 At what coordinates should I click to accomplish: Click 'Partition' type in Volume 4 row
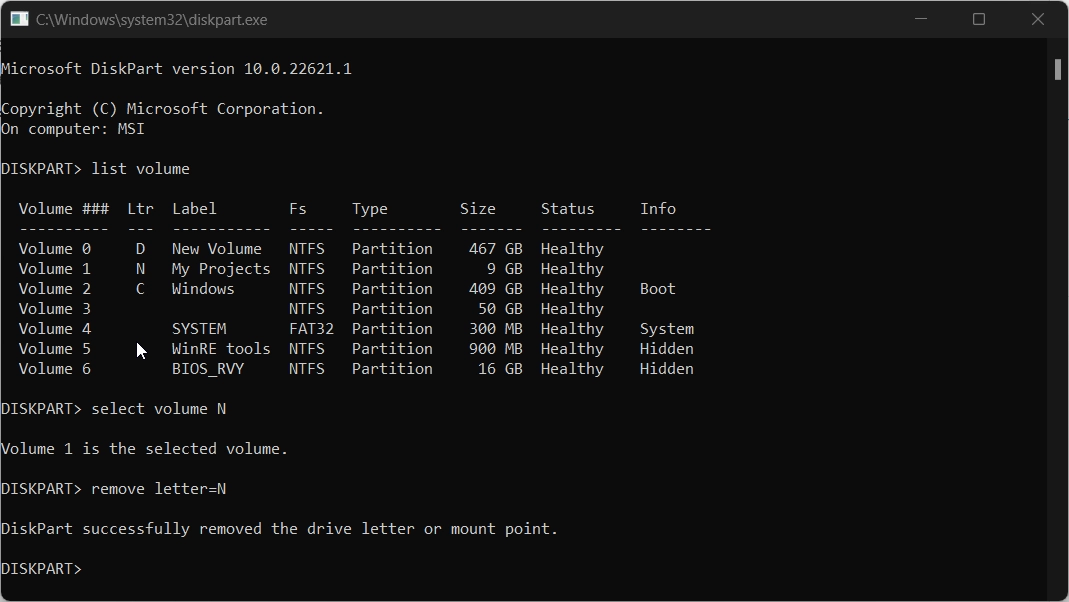point(392,329)
